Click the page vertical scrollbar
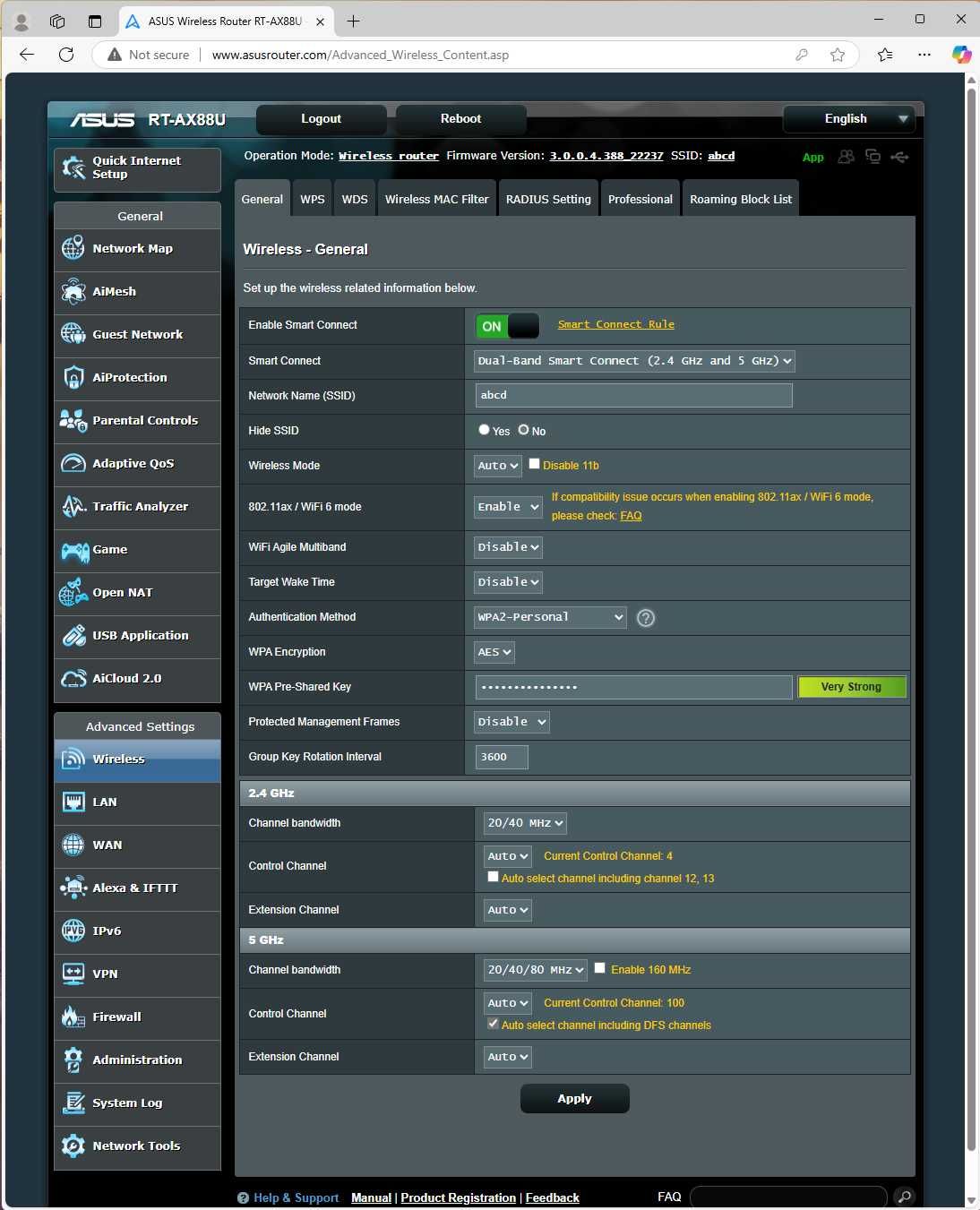Viewport: 980px width, 1210px height. [x=972, y=618]
